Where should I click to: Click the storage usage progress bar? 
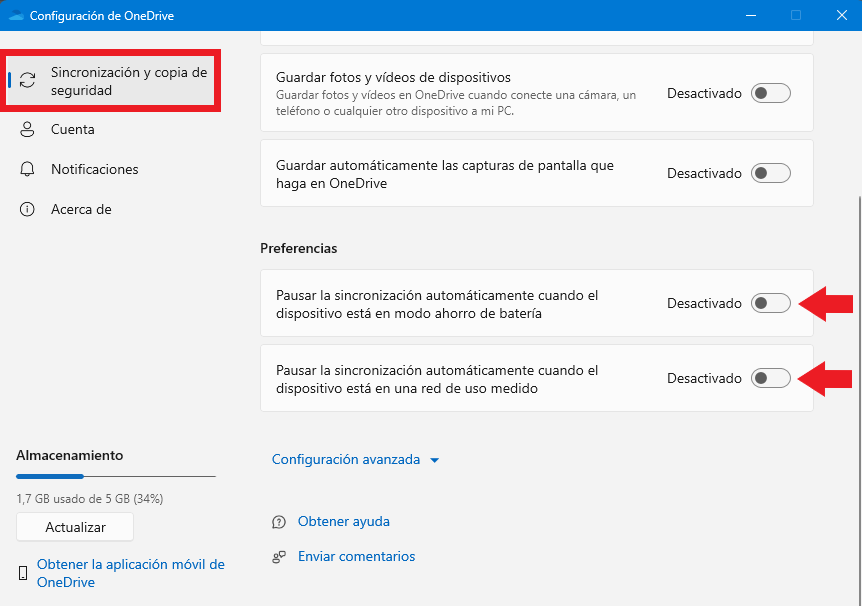(116, 476)
